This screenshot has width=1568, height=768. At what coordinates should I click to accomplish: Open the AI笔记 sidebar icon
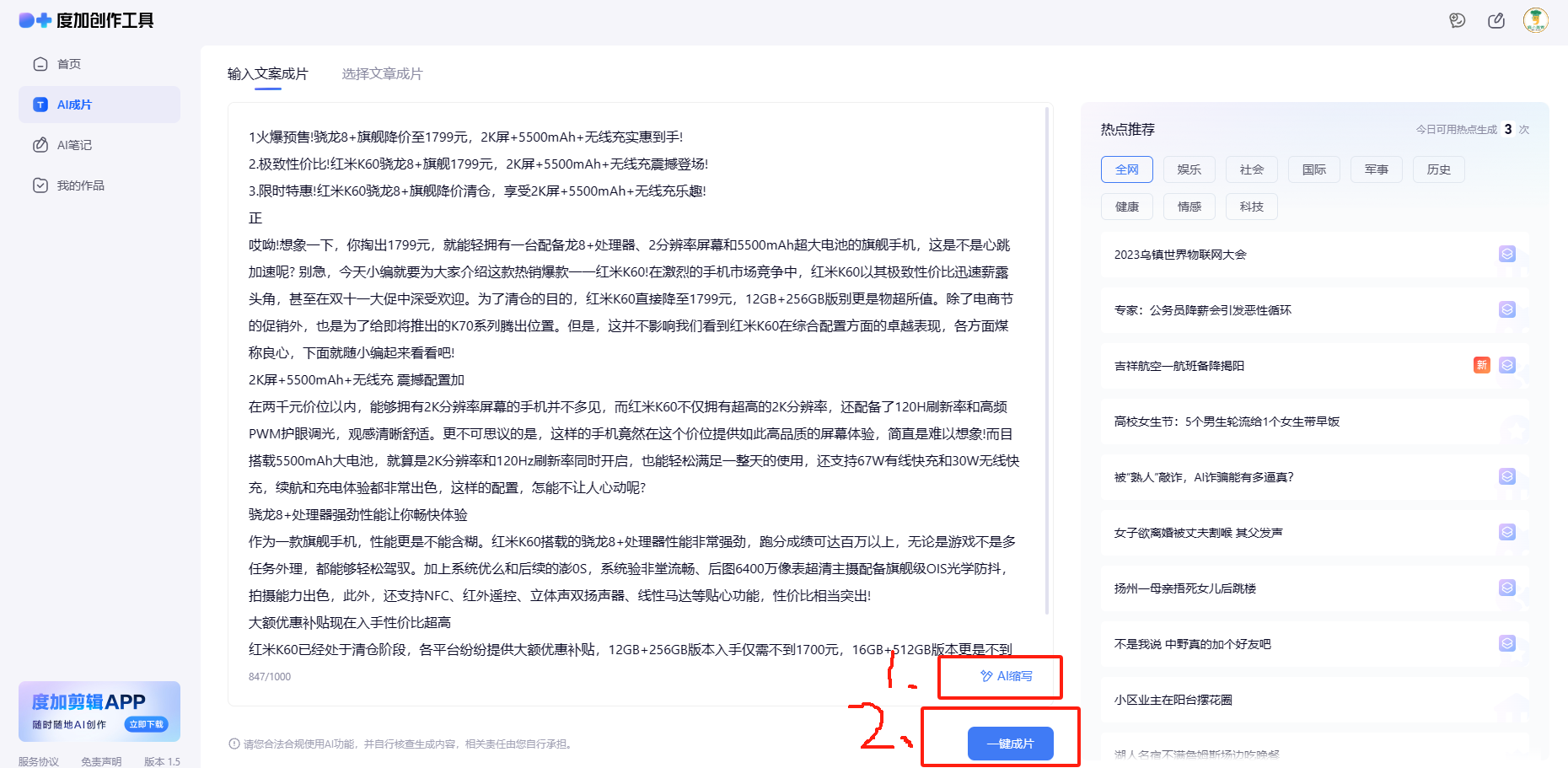coord(40,144)
